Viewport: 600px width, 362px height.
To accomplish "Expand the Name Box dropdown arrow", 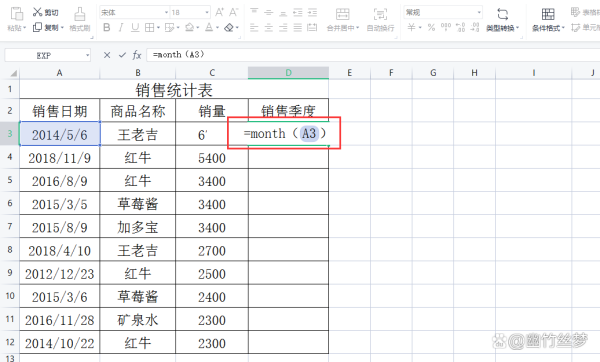I will 88,55.
